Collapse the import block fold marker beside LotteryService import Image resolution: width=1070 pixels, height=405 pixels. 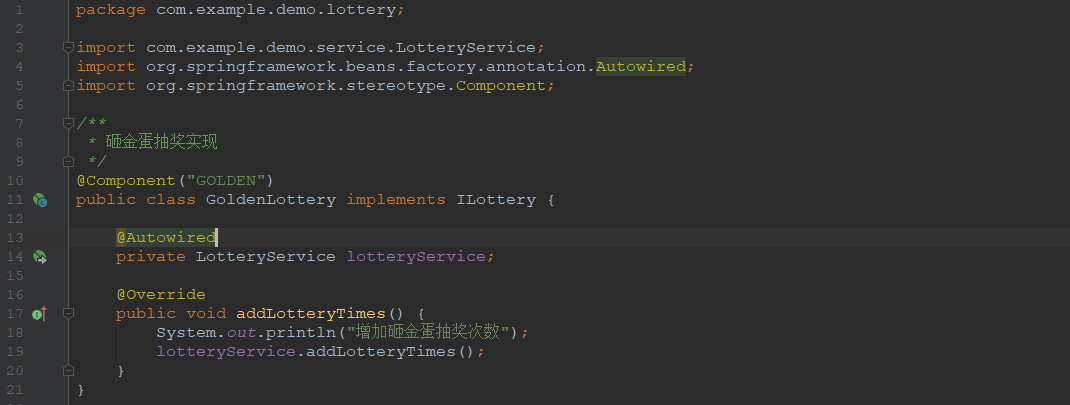pyautogui.click(x=68, y=47)
